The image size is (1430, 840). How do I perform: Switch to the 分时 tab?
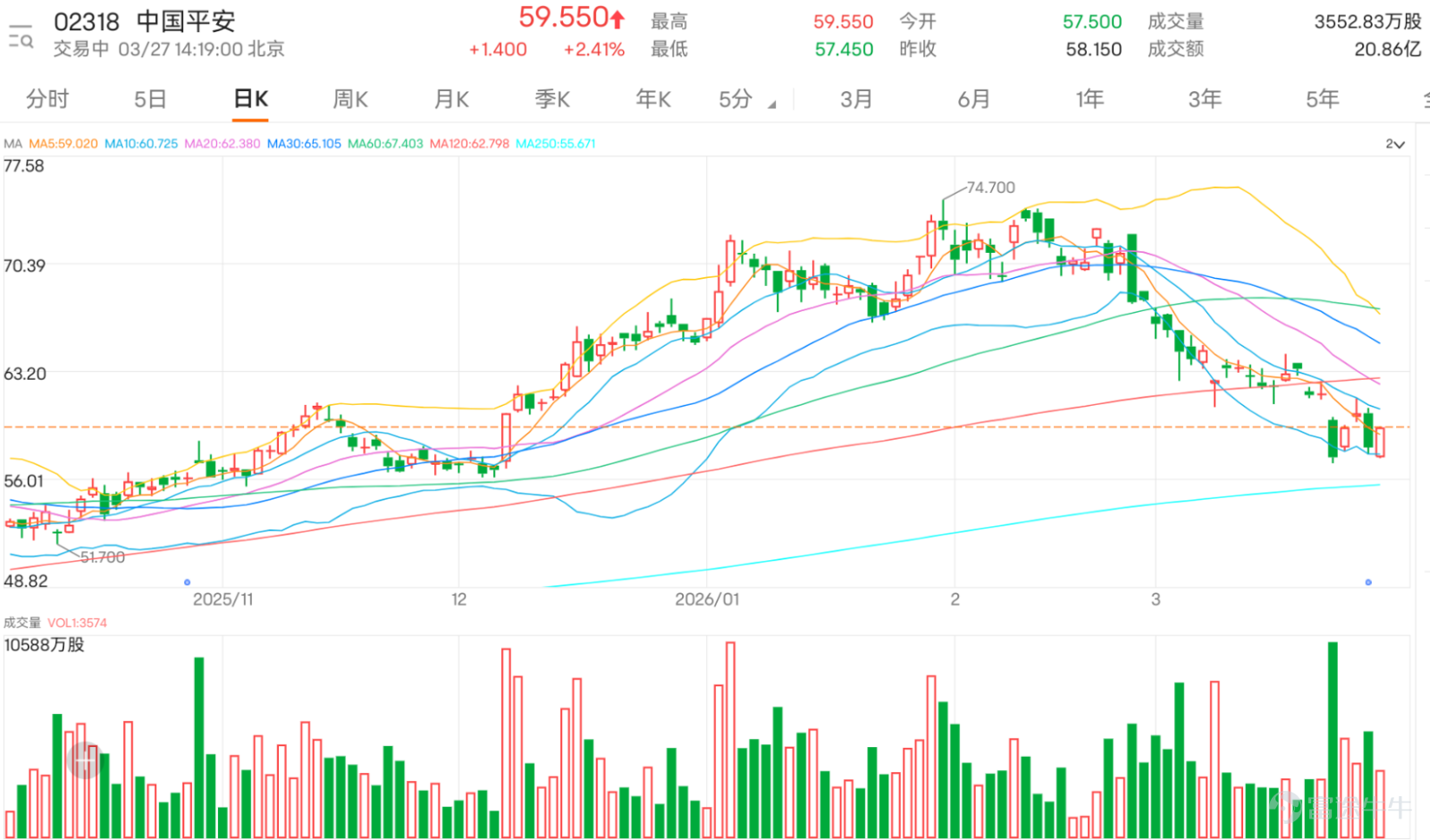[47, 99]
